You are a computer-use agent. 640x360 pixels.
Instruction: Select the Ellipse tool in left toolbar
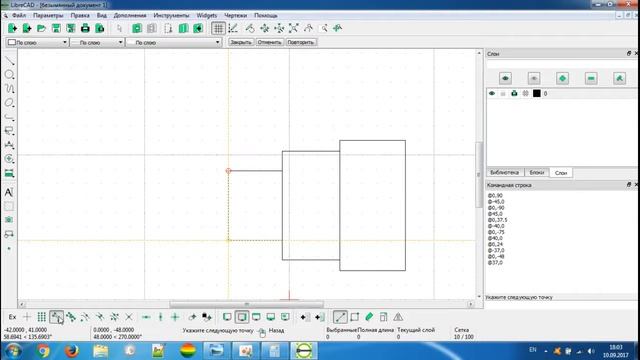(x=9, y=102)
